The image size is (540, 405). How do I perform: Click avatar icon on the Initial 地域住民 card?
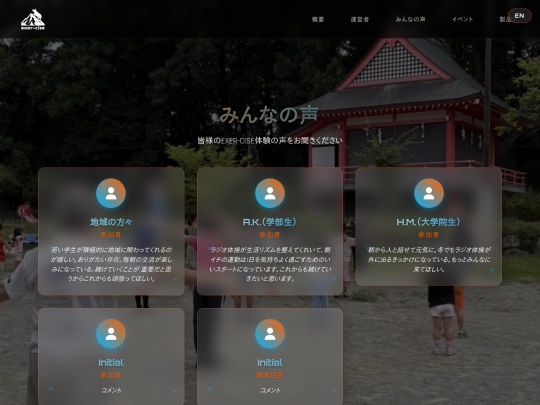click(270, 334)
